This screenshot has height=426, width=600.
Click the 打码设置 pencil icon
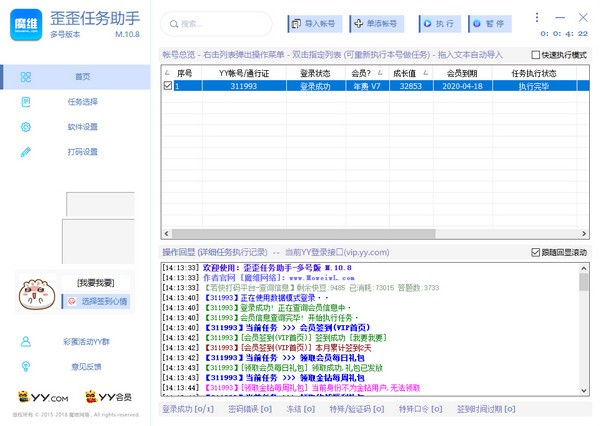click(x=26, y=152)
